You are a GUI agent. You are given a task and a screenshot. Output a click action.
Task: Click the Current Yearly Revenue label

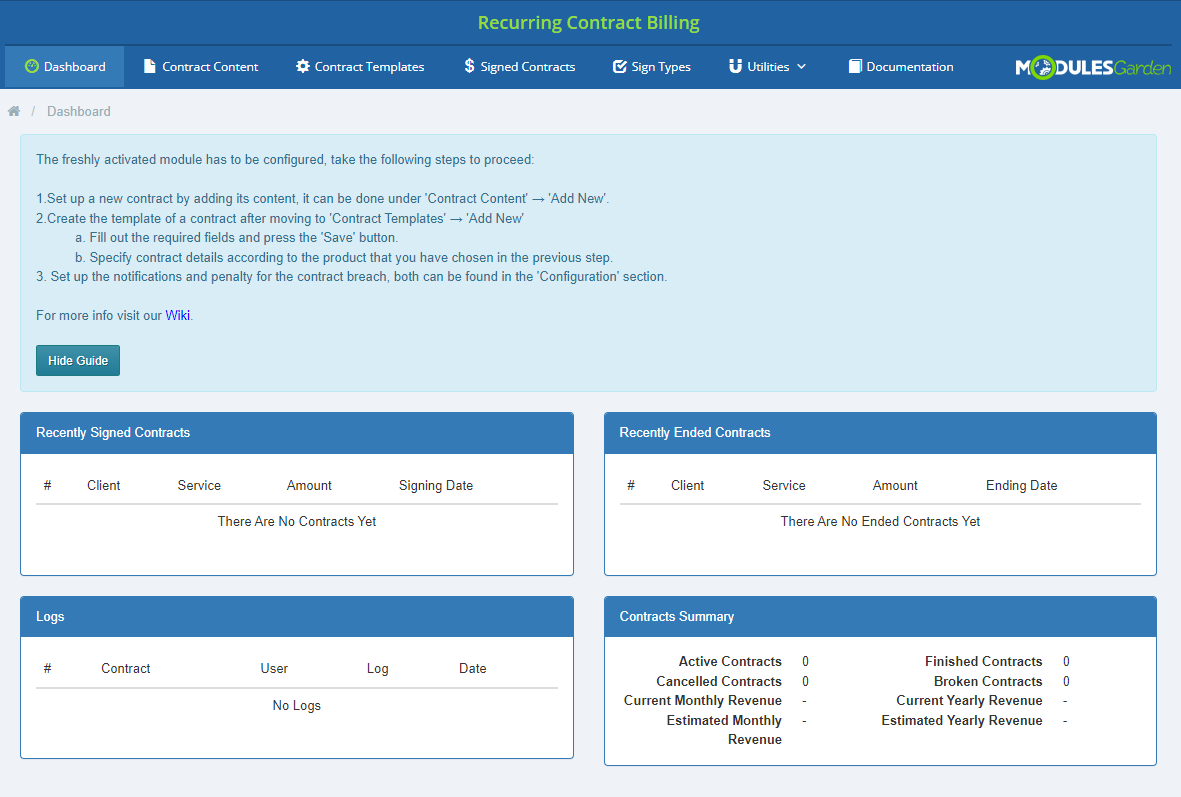(x=969, y=701)
